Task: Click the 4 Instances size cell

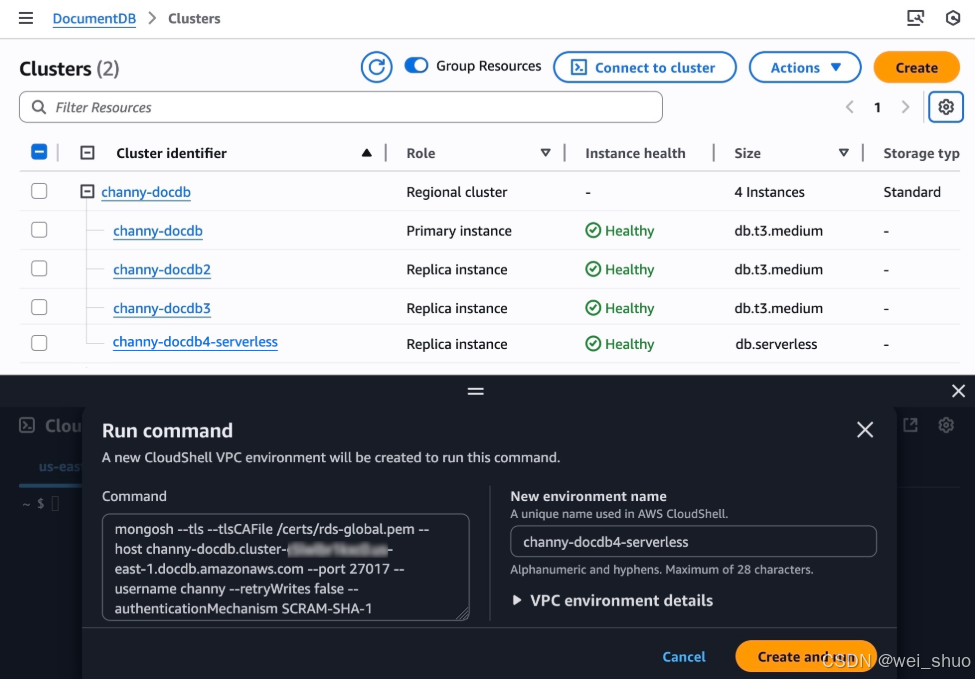Action: [x=769, y=192]
